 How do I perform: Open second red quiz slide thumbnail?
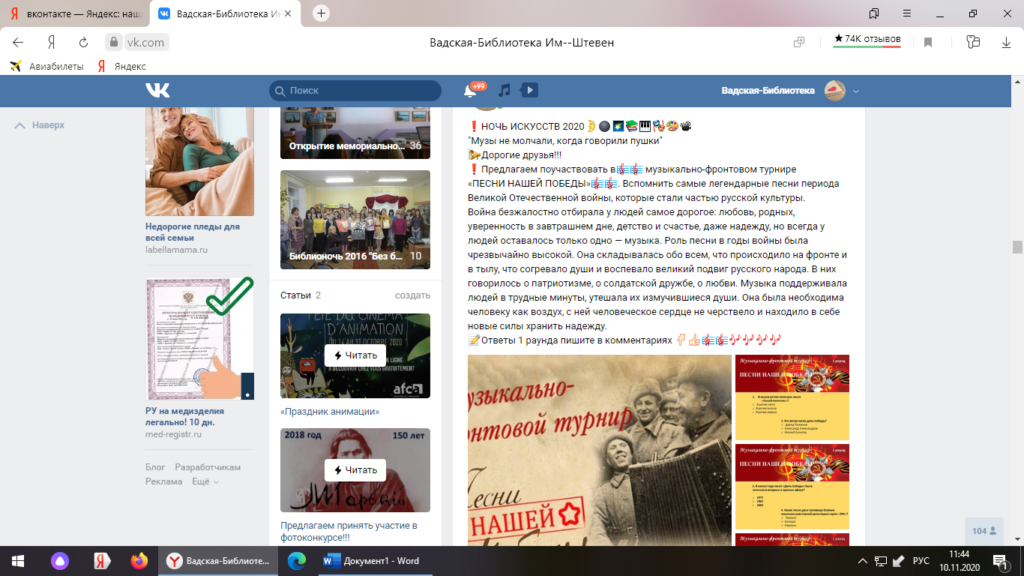792,487
